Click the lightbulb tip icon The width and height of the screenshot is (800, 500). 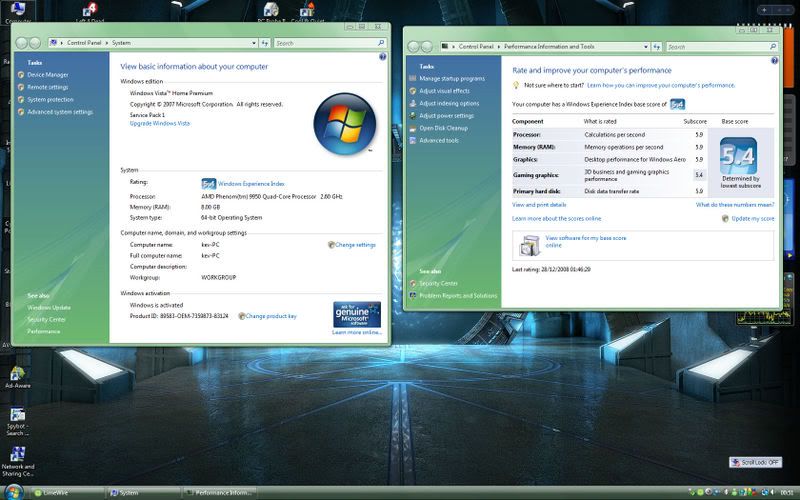tap(516, 85)
